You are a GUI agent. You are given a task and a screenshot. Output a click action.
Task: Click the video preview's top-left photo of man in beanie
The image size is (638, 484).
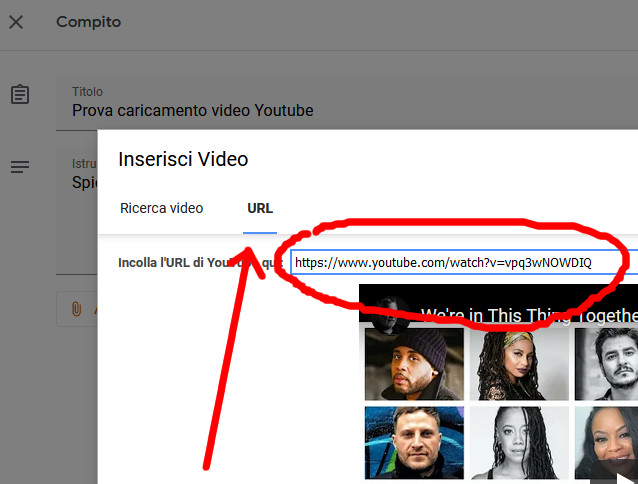[x=414, y=364]
